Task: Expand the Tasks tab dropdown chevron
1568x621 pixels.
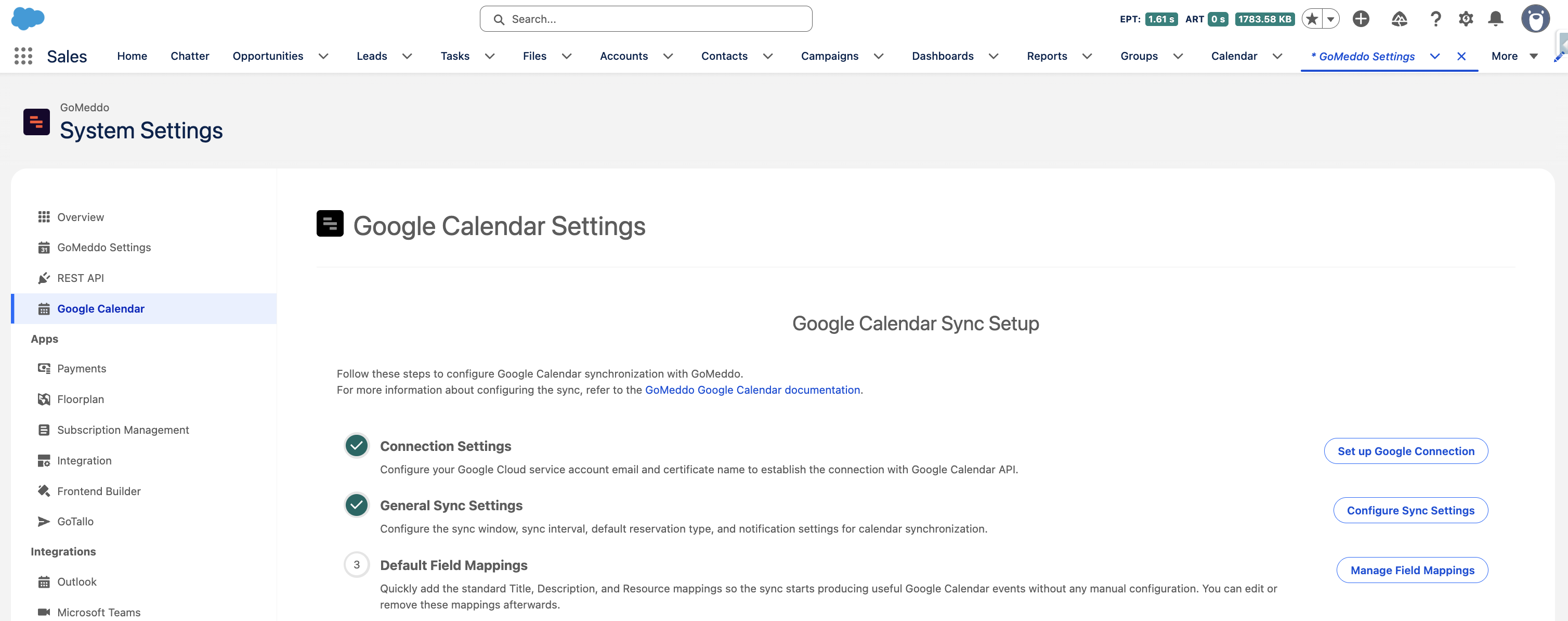Action: tap(490, 56)
